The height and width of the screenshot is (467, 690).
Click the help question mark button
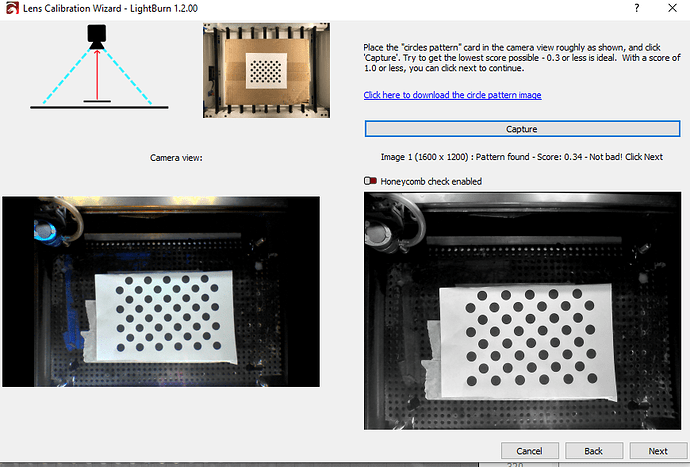pyautogui.click(x=636, y=8)
